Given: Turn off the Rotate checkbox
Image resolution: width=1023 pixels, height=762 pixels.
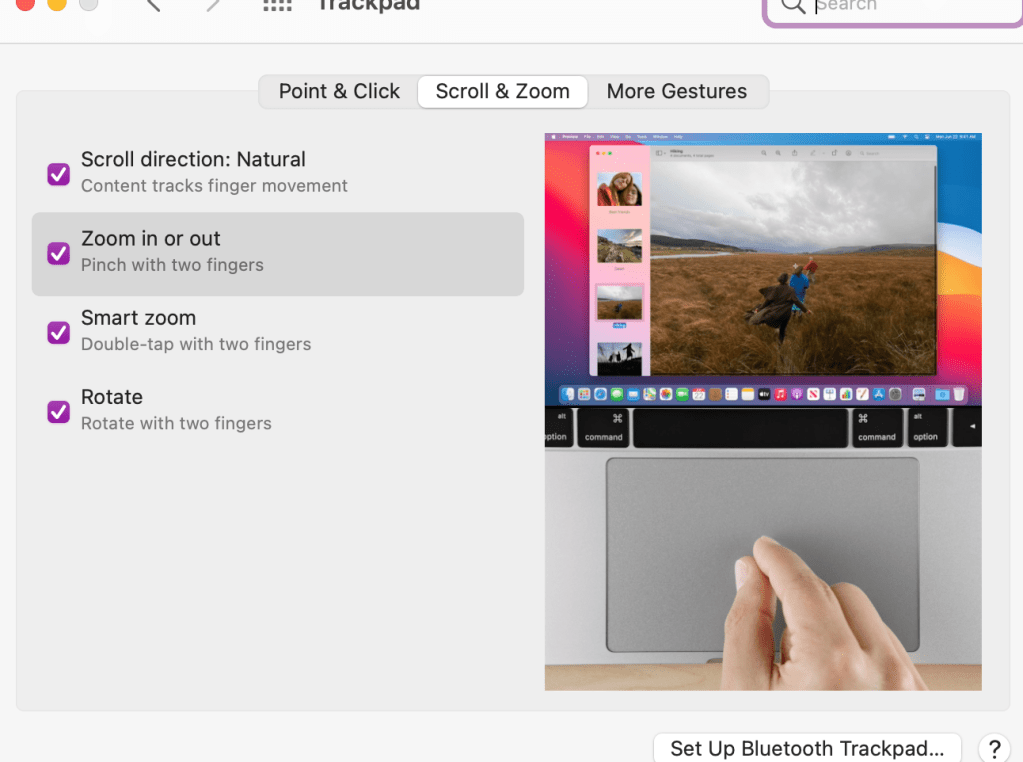Looking at the screenshot, I should (59, 411).
